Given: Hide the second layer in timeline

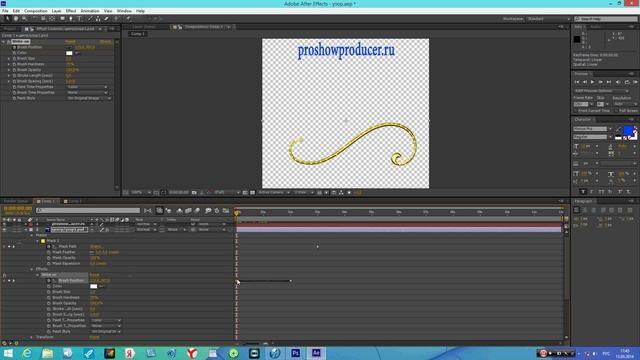Looking at the screenshot, I should click(x=4, y=230).
